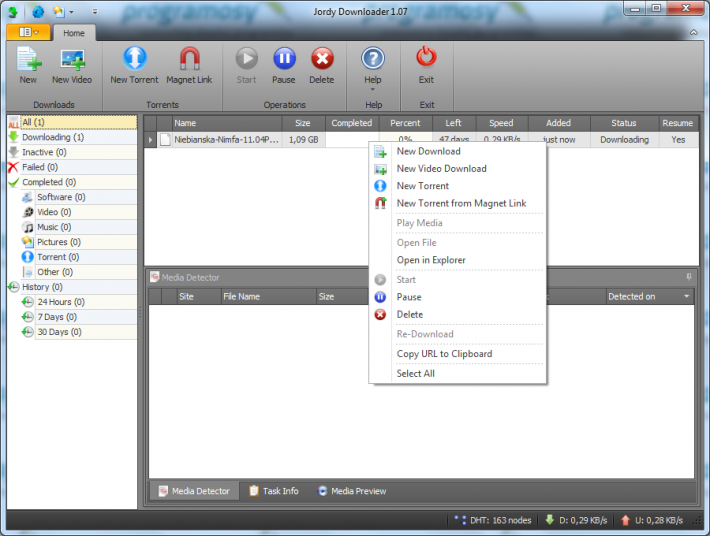Open Video (0) subcategory

click(79, 212)
